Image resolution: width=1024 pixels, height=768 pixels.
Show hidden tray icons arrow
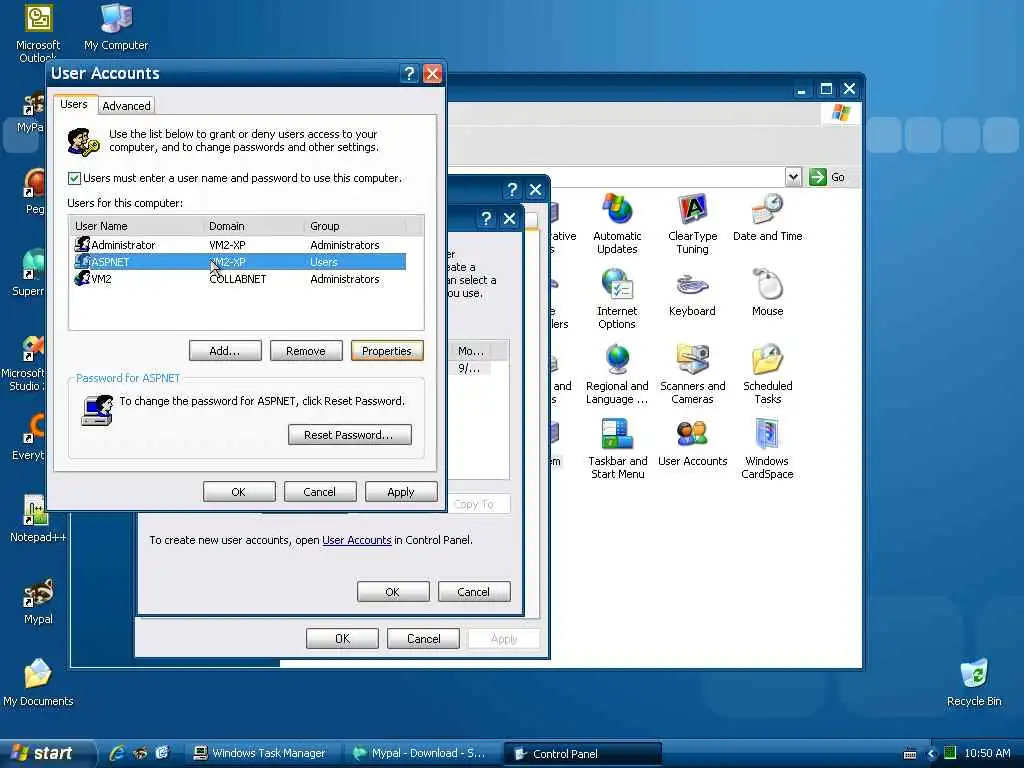tap(932, 754)
